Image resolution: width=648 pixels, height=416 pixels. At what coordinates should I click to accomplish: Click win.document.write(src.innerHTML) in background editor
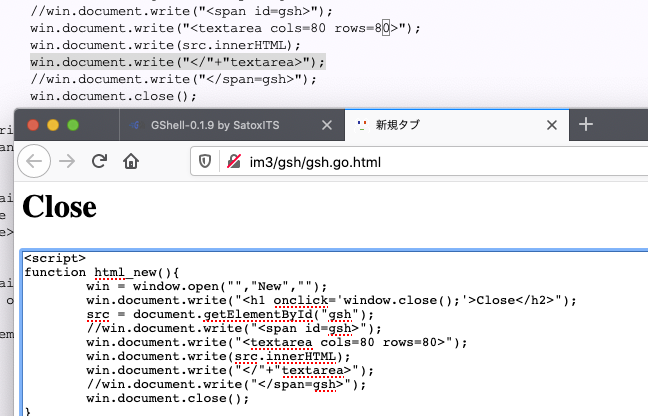[165, 45]
